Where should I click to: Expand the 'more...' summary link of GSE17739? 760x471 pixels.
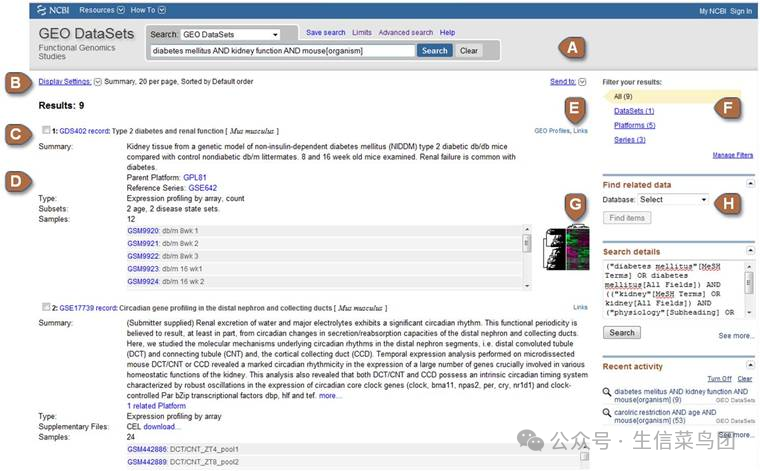330,395
